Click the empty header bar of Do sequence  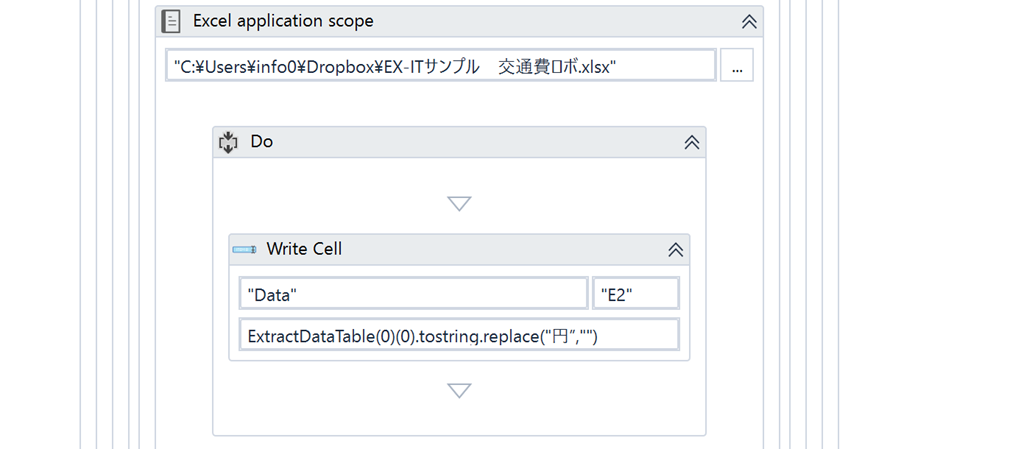click(x=477, y=142)
